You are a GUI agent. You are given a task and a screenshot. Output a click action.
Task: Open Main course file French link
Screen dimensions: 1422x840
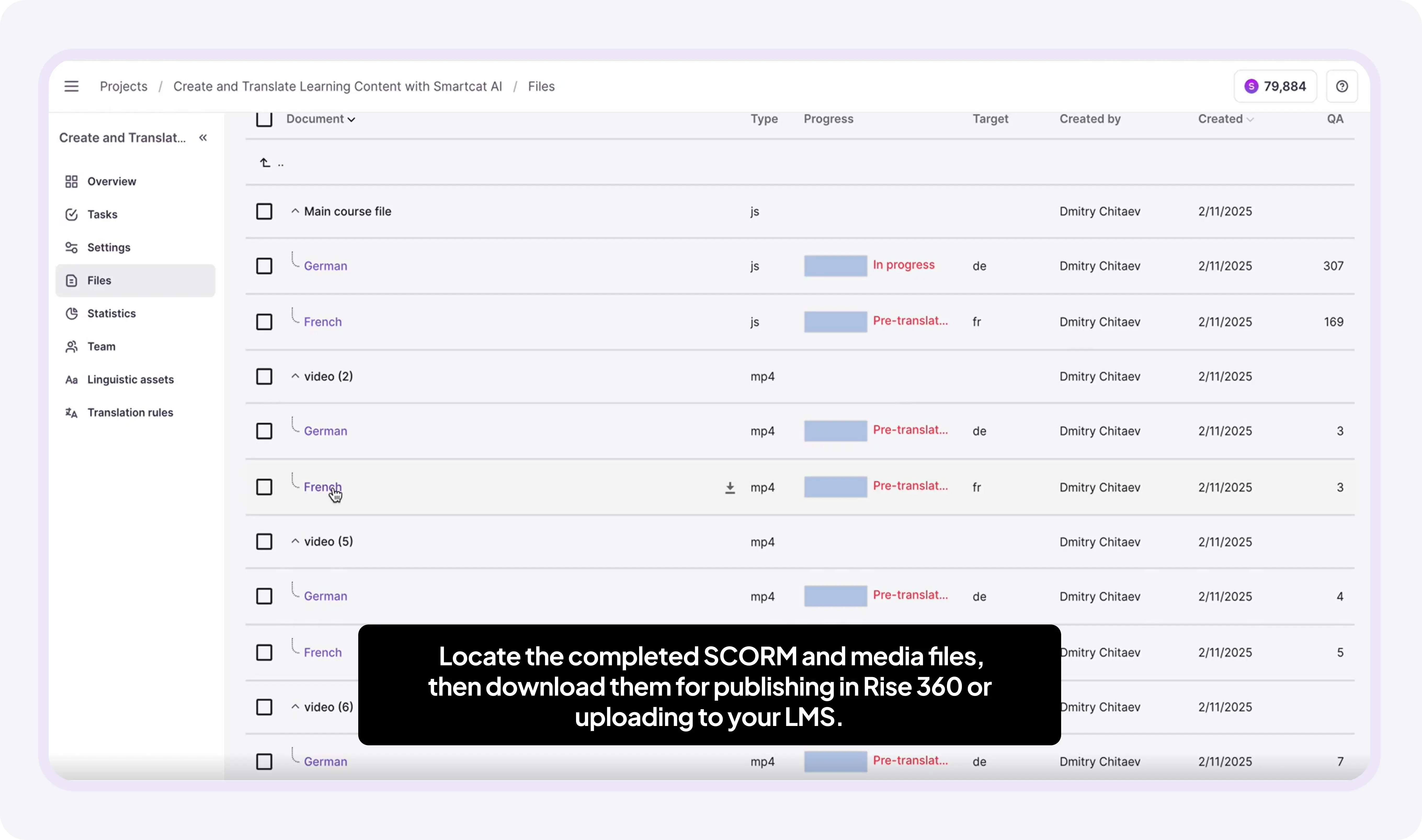coord(322,322)
